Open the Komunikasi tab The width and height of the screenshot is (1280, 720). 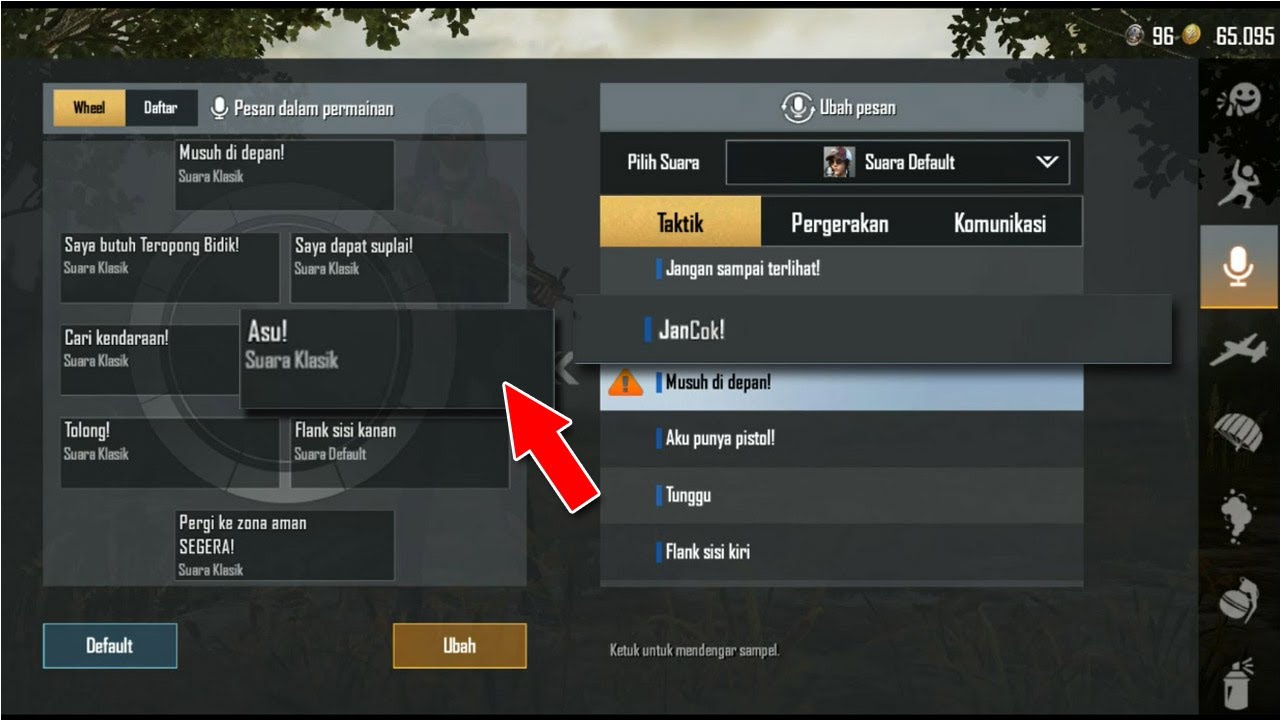tap(1000, 223)
